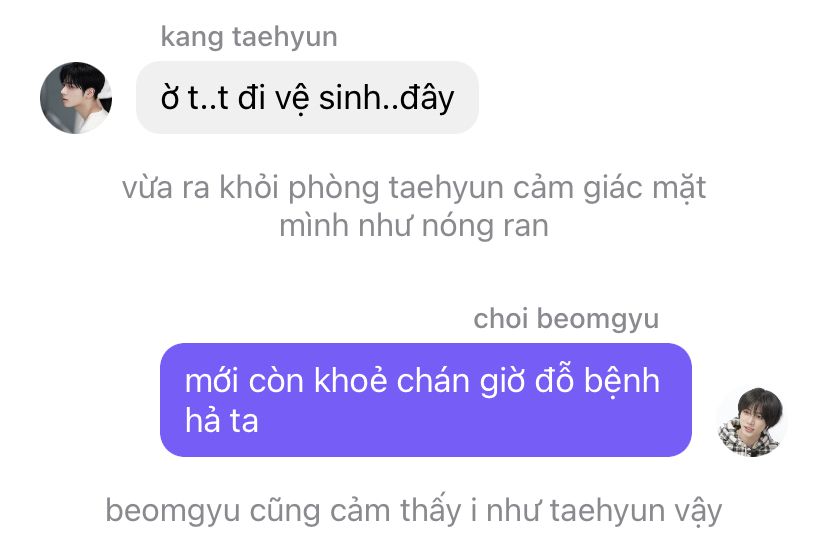Click the narration line "mình như nóng ran"

click(414, 226)
